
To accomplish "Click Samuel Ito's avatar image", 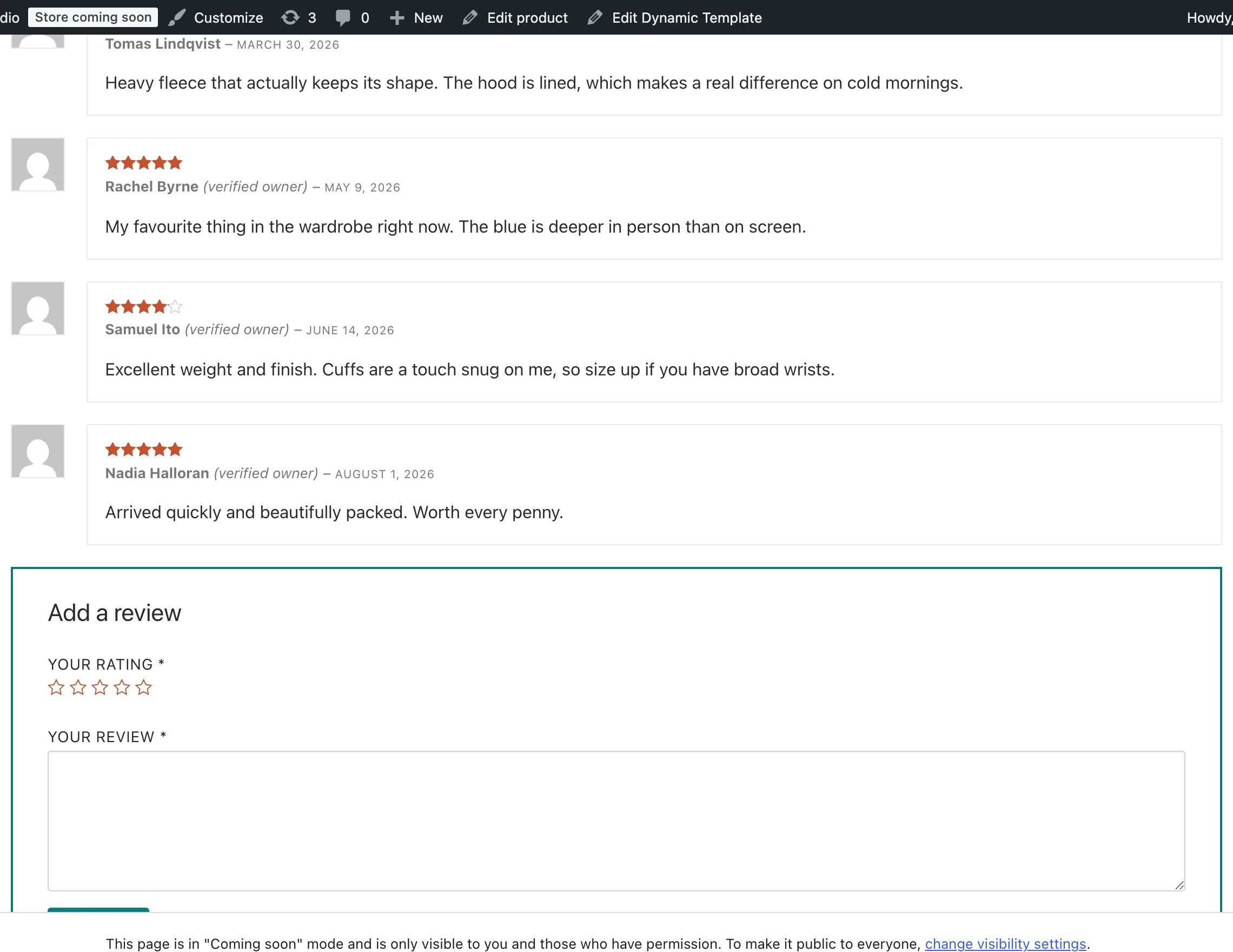I will pyautogui.click(x=38, y=308).
